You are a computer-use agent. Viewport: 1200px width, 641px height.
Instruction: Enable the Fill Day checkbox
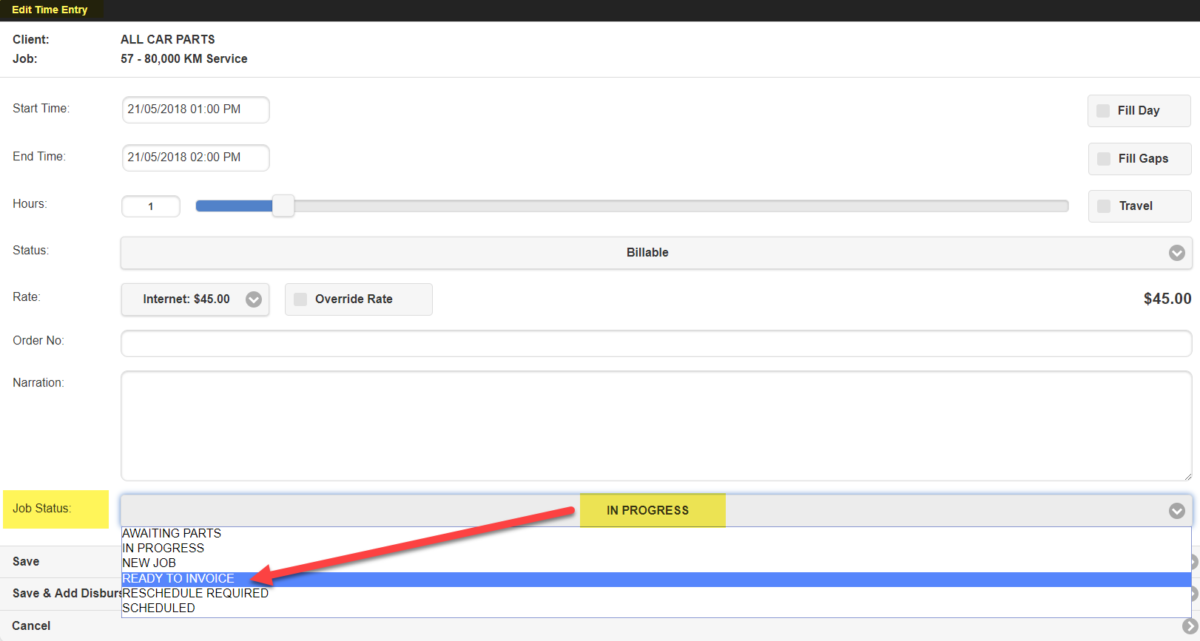(1101, 110)
